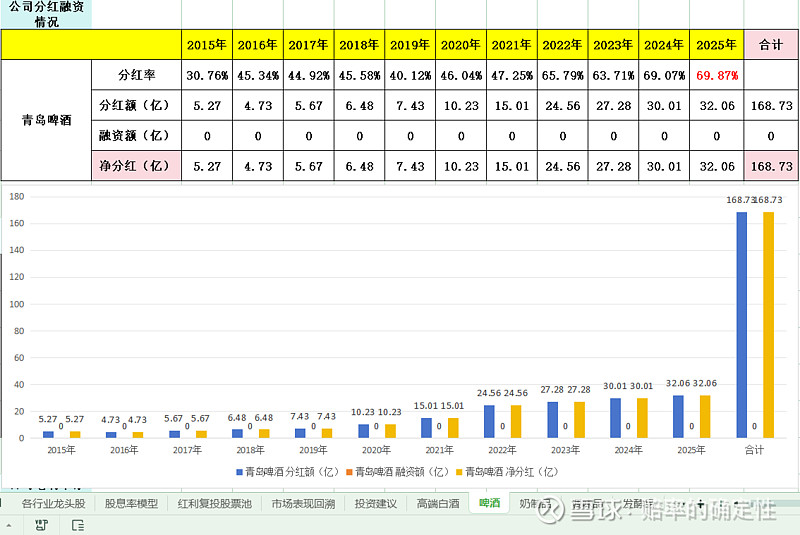The height and width of the screenshot is (535, 800).
Task: Select the 融资额（亿） row label cell
Action: coord(136,136)
